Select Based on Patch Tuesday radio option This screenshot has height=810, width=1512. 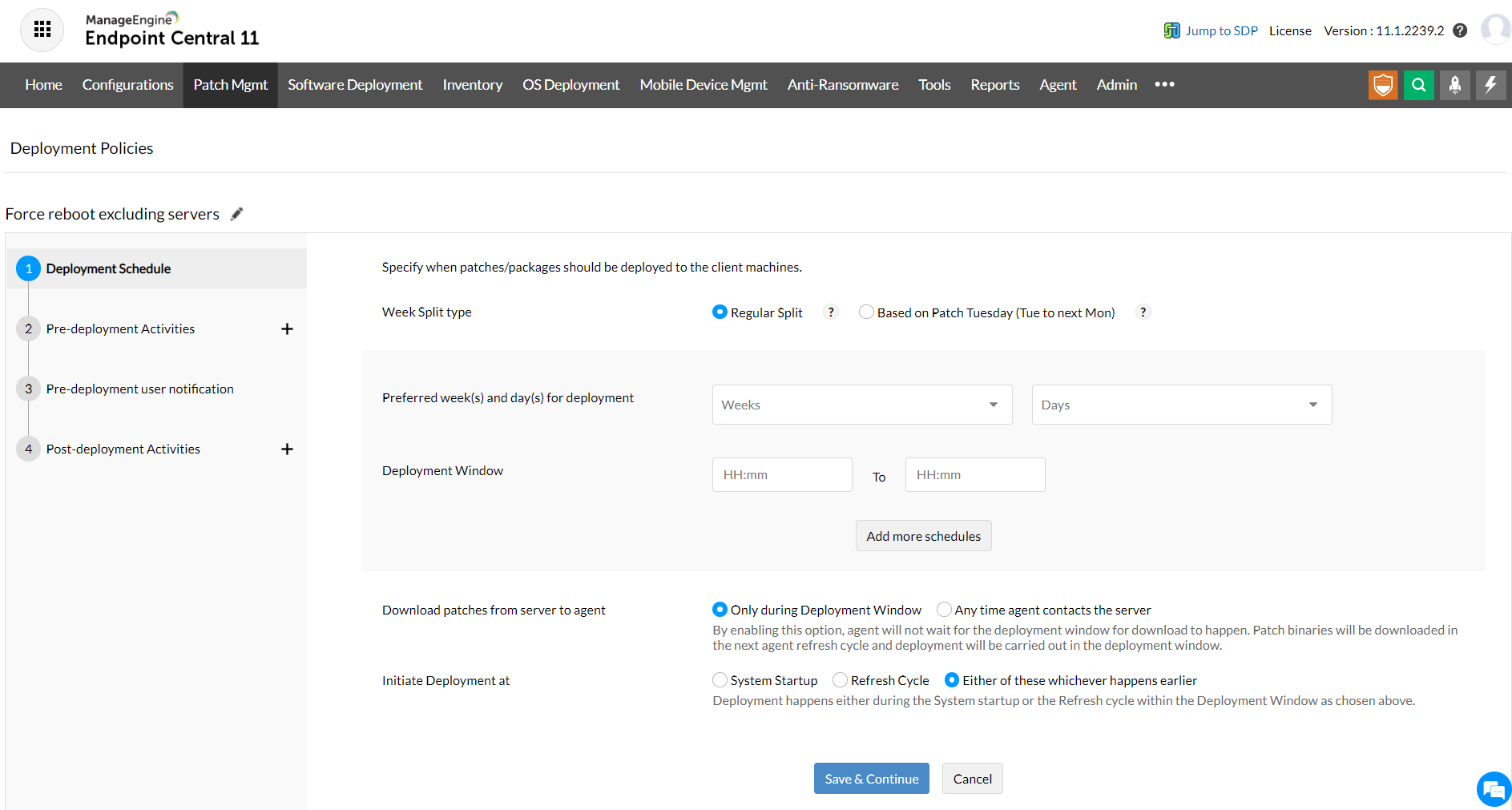click(866, 312)
